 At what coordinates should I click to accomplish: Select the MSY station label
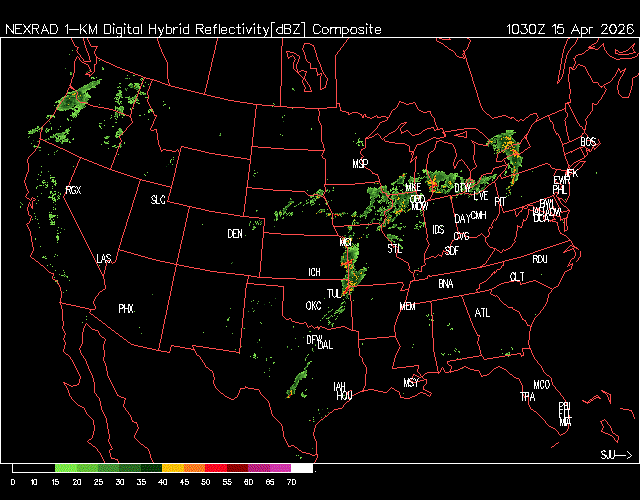tap(411, 383)
